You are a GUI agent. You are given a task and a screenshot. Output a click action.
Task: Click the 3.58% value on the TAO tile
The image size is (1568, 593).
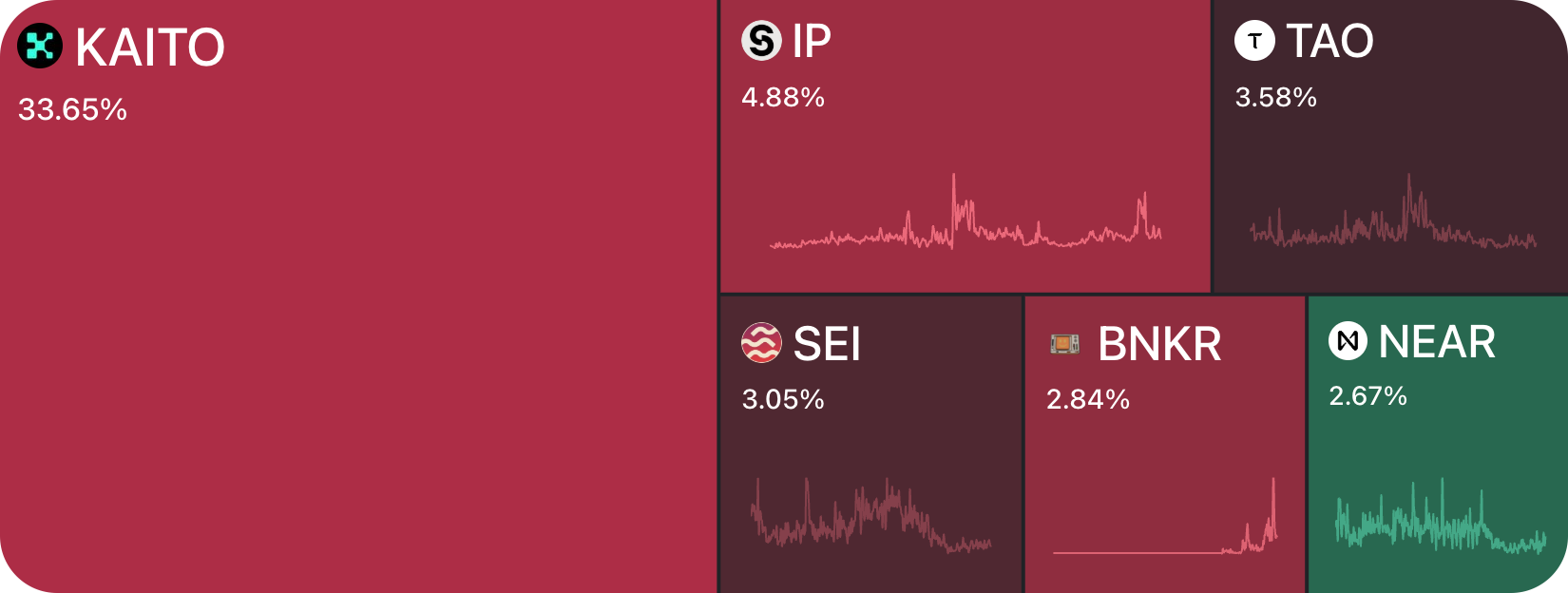coord(1275,98)
